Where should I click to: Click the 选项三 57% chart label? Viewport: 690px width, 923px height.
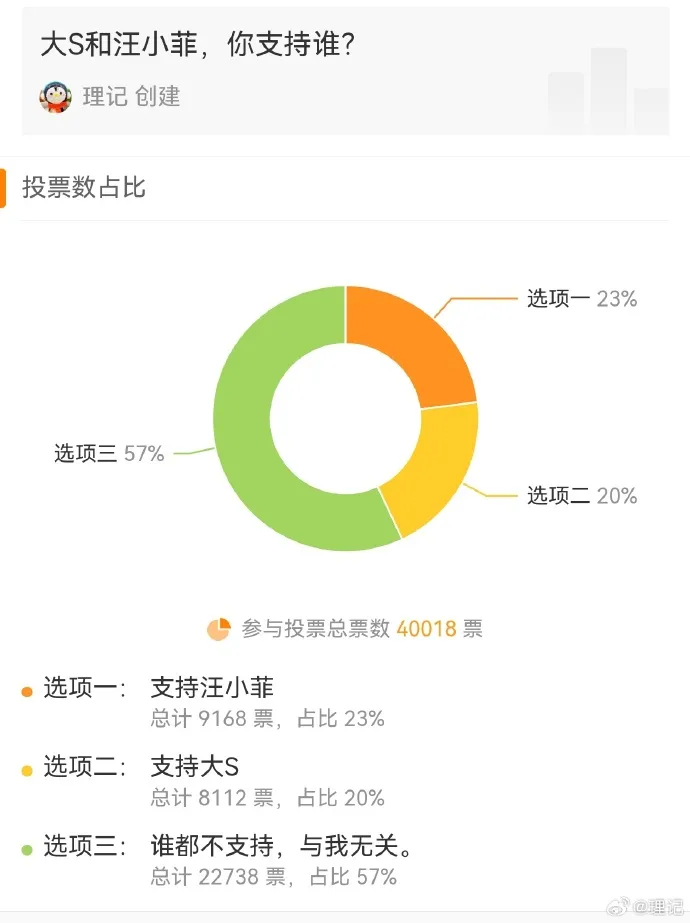point(109,453)
